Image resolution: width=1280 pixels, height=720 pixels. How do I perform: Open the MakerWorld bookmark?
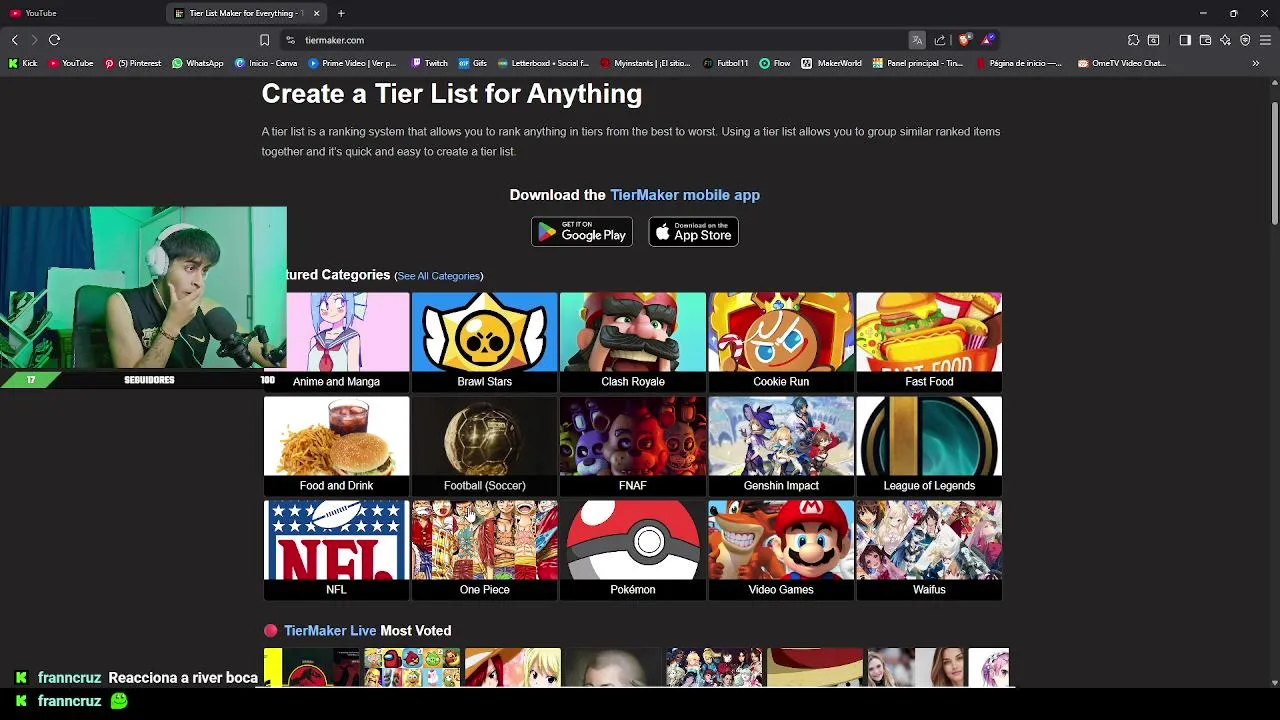(x=832, y=63)
